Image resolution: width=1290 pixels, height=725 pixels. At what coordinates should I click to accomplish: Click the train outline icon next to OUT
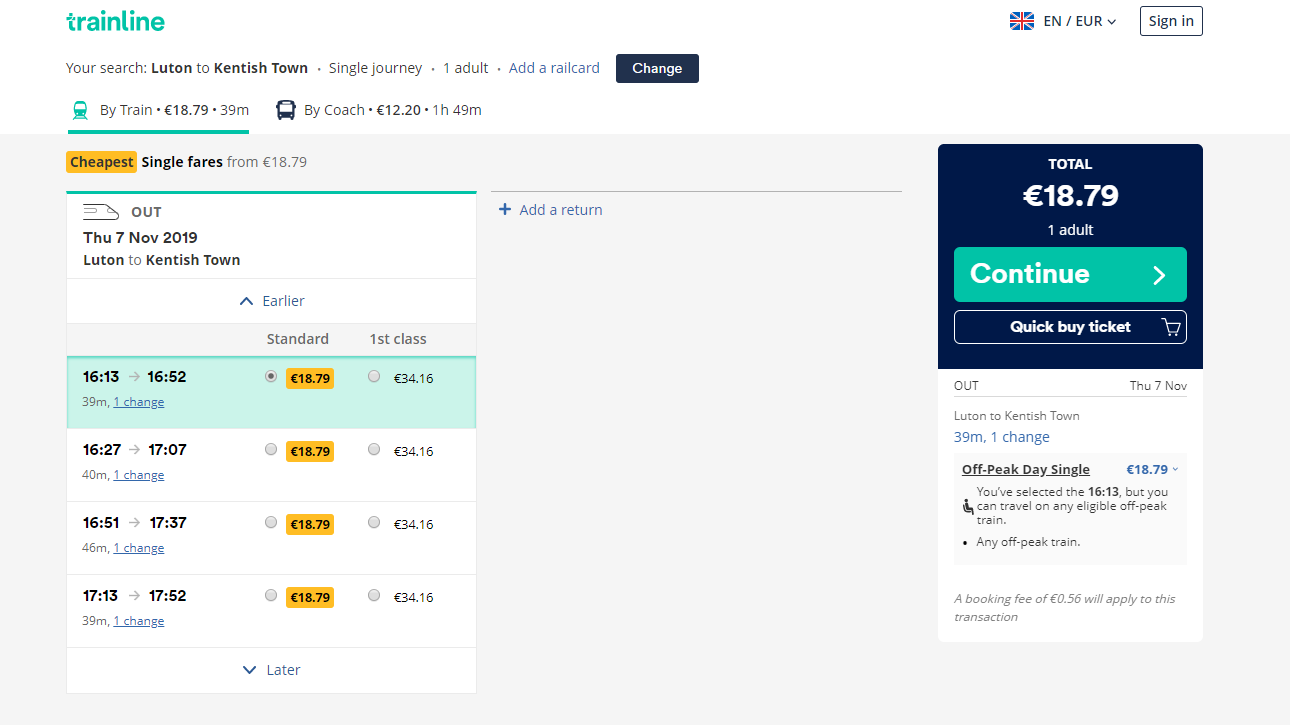[101, 212]
